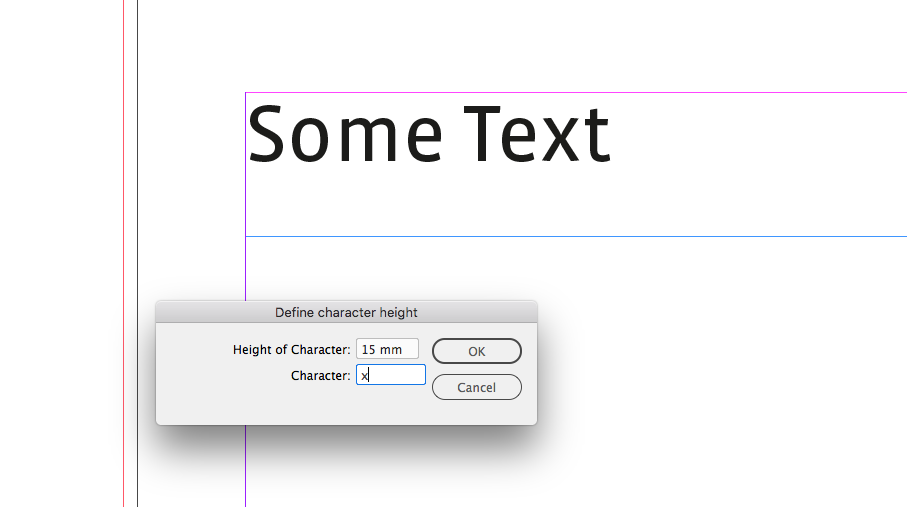Click the Character input field
This screenshot has width=907, height=507.
point(390,375)
